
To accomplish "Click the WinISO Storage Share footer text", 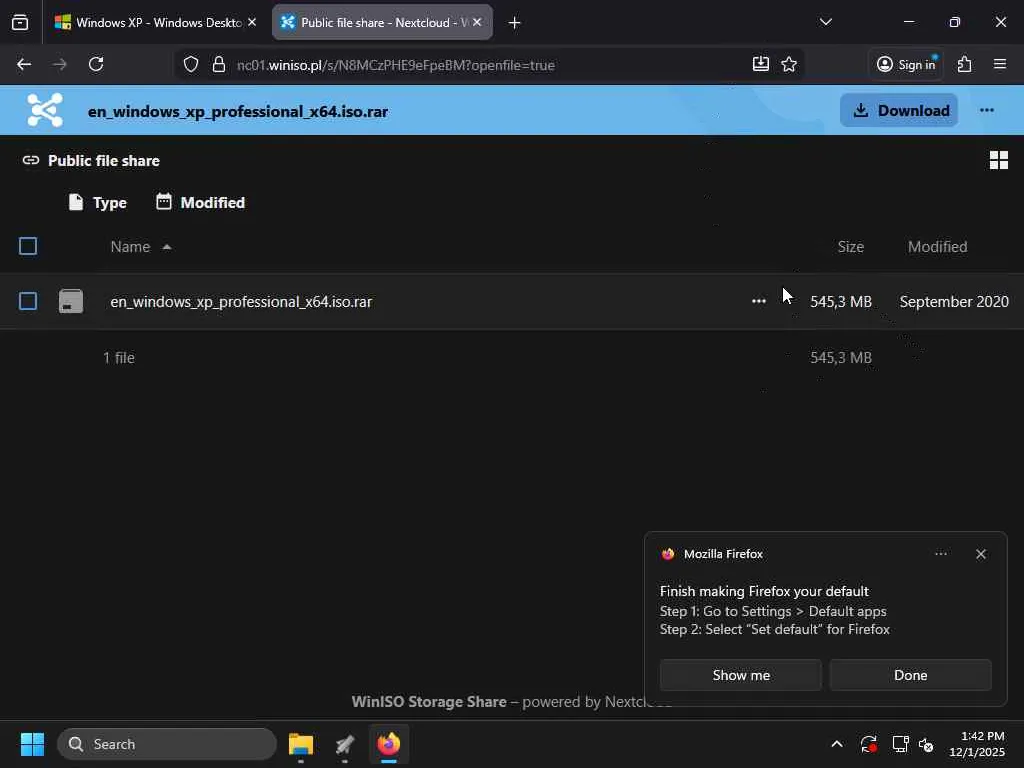I will pyautogui.click(x=429, y=702).
